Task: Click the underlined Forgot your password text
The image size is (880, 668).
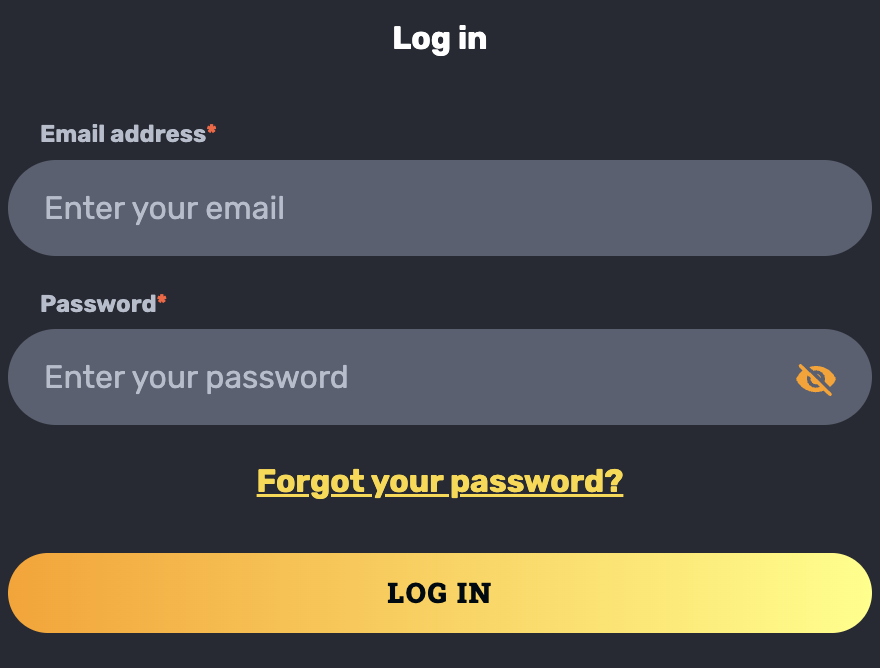Action: click(x=439, y=481)
